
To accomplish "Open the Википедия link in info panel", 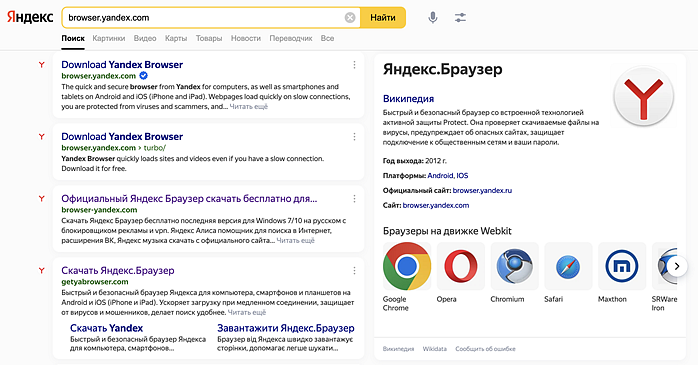I will coord(408,99).
